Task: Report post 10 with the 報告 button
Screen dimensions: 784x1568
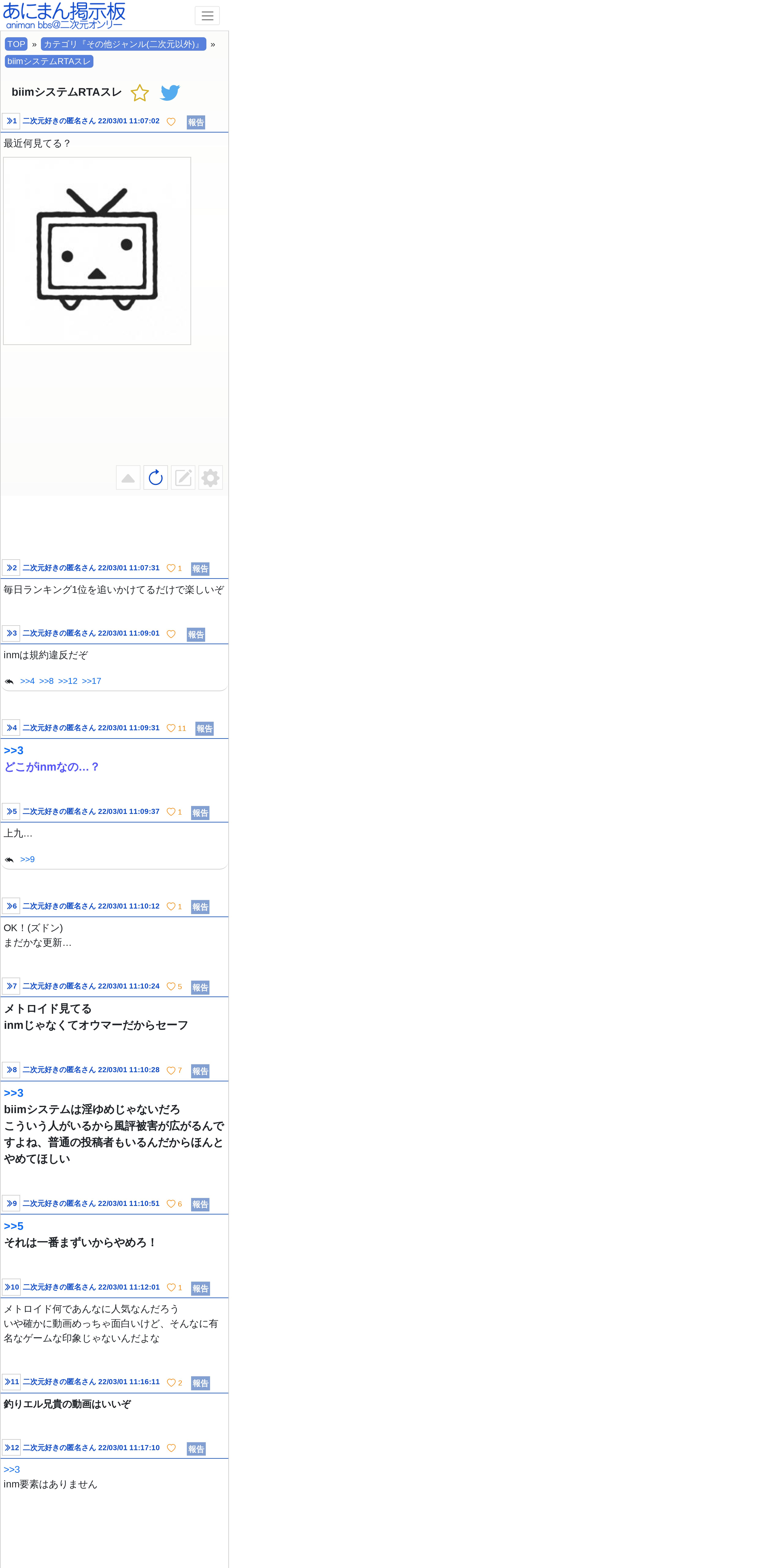Action: [x=200, y=1289]
